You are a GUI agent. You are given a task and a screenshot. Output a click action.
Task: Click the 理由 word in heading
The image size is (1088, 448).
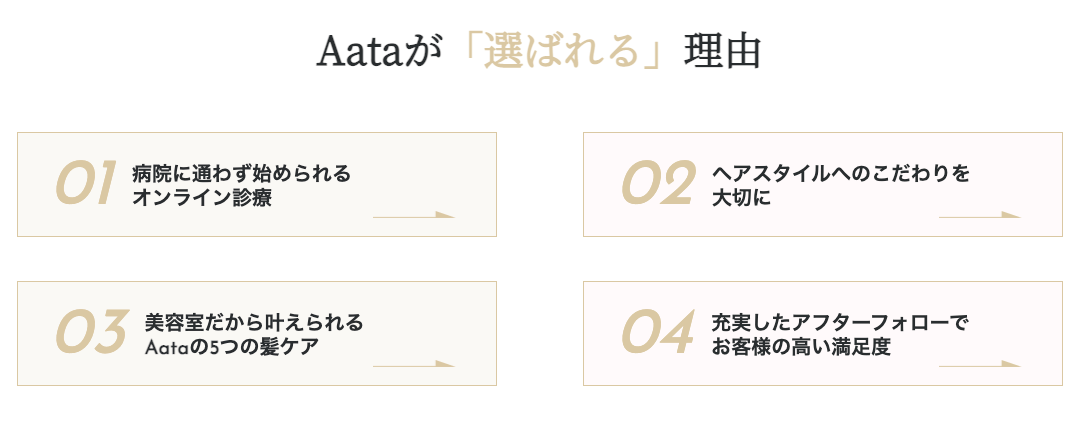[723, 52]
